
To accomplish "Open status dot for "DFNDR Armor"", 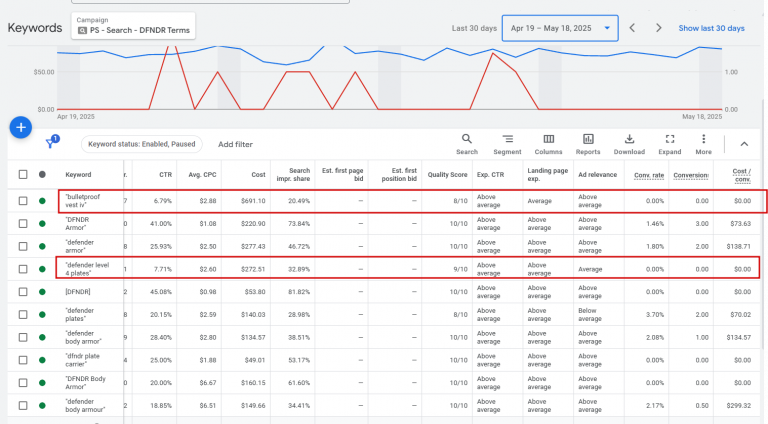I will [x=42, y=223].
